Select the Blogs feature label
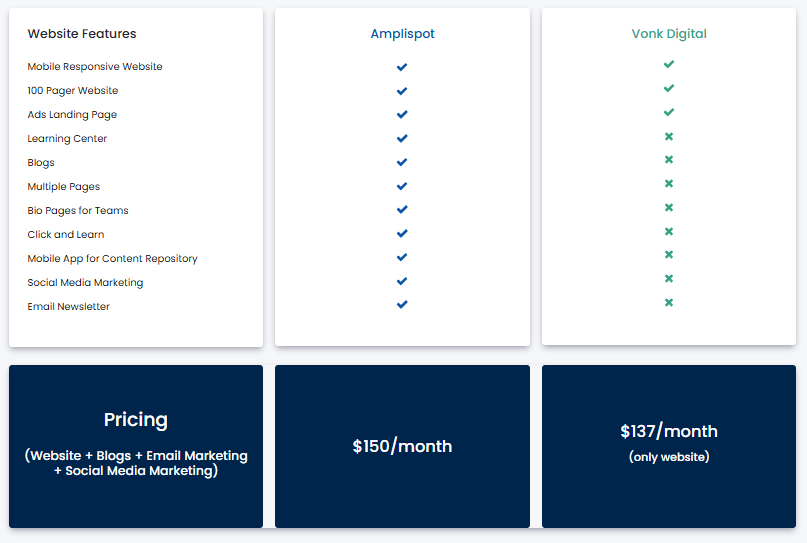The width and height of the screenshot is (807, 543). click(x=41, y=163)
